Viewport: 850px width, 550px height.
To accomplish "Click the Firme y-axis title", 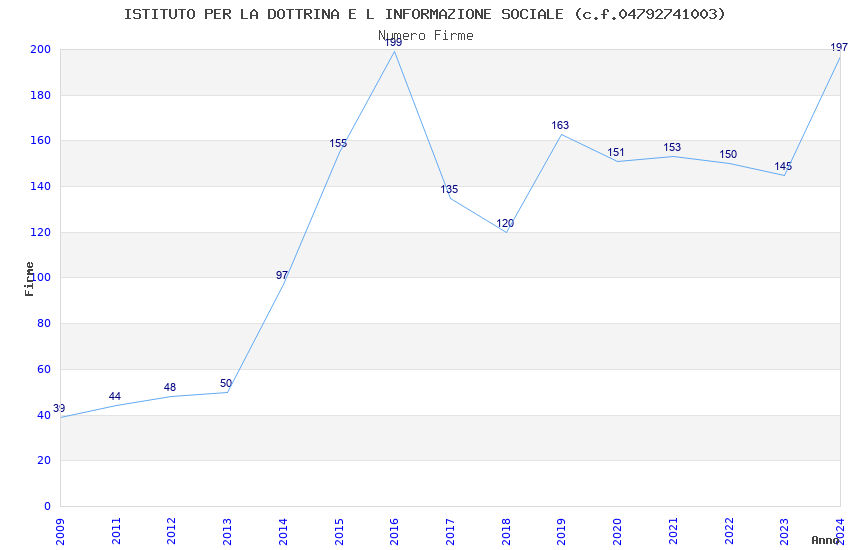I will pyautogui.click(x=29, y=279).
